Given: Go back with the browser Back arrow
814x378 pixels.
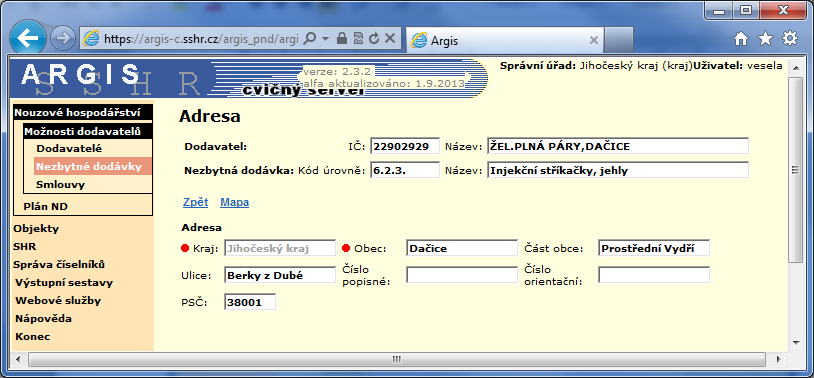Looking at the screenshot, I should [x=28, y=37].
